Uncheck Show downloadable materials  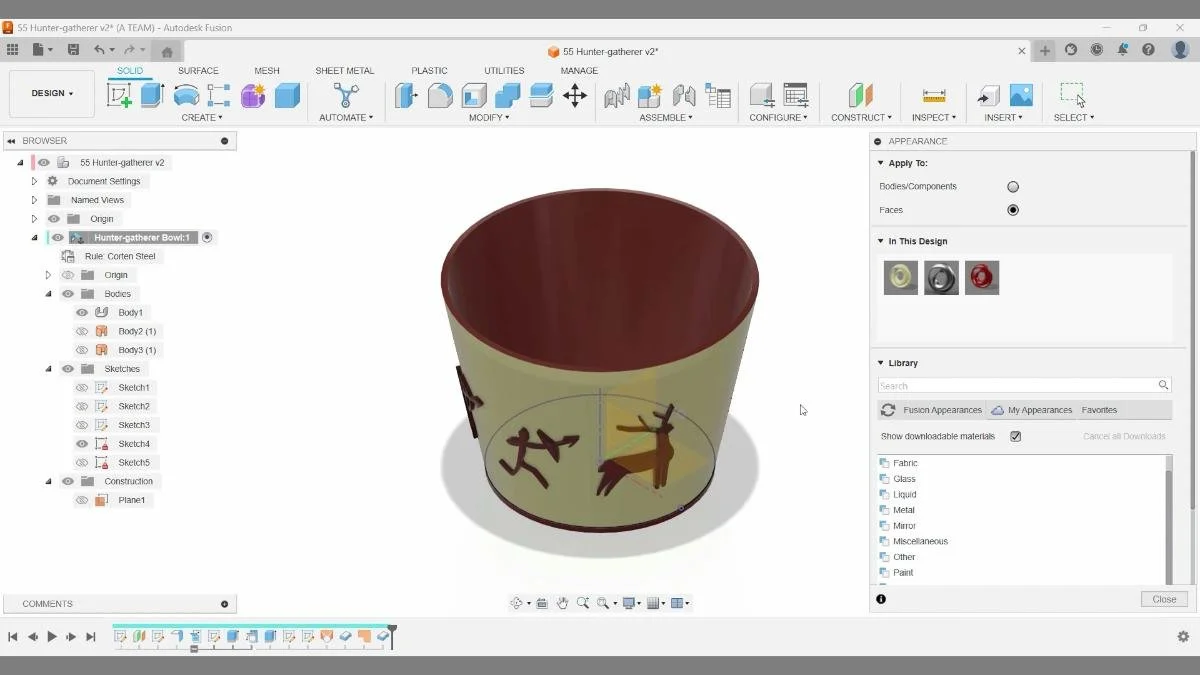(1013, 435)
